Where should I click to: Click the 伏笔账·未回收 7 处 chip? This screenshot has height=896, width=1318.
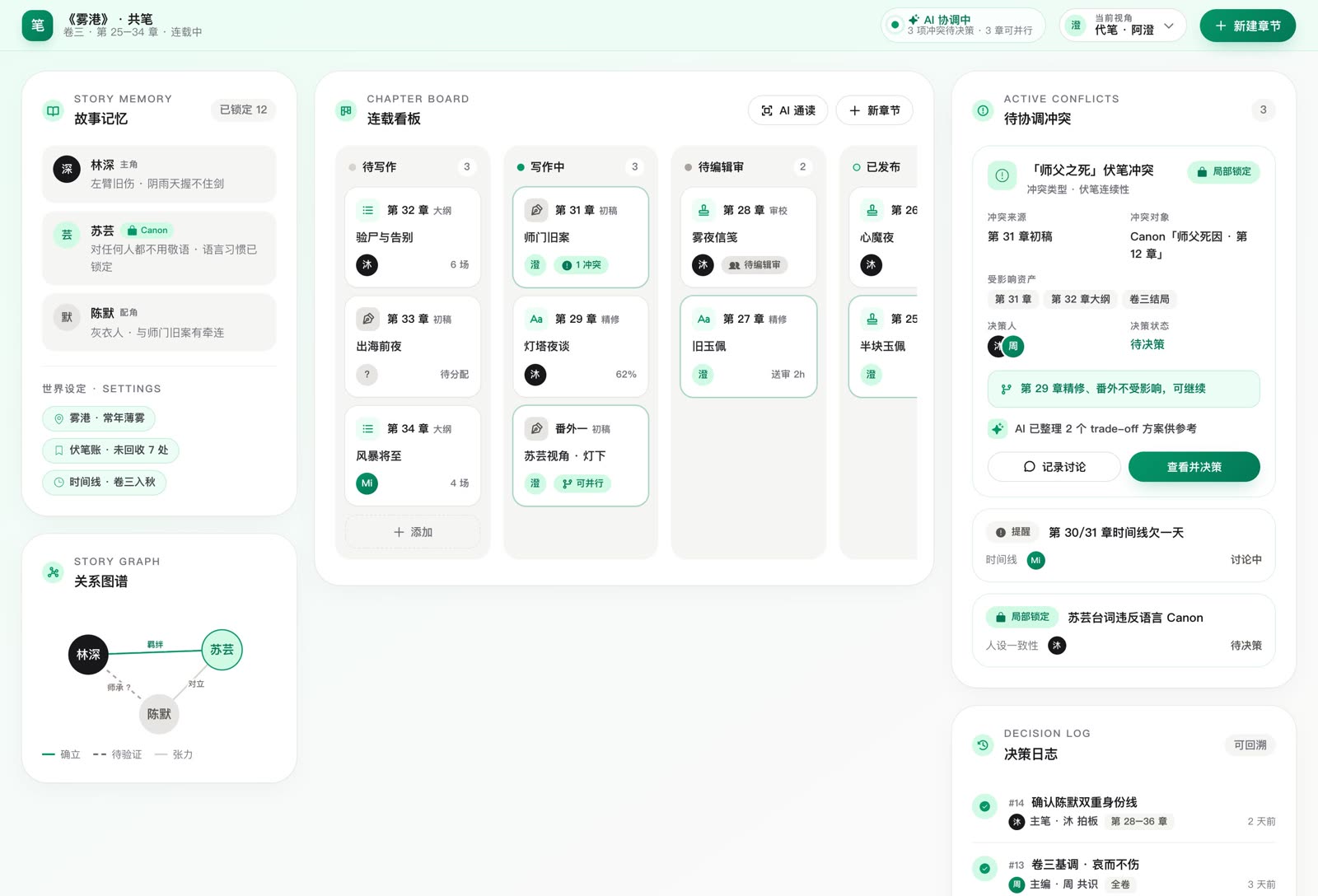tap(110, 450)
